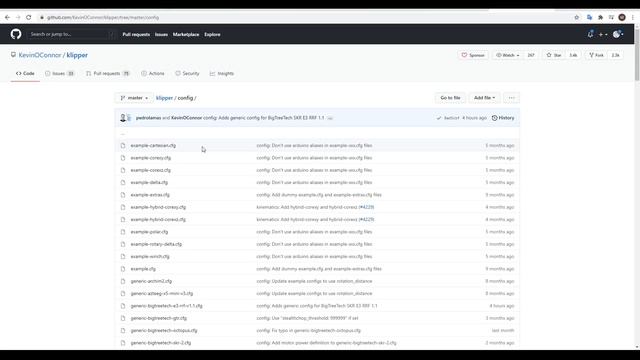Open generic-bigtreetech-e3-rrf-v1.1.cfg
The height and width of the screenshot is (360, 640).
pos(167,306)
